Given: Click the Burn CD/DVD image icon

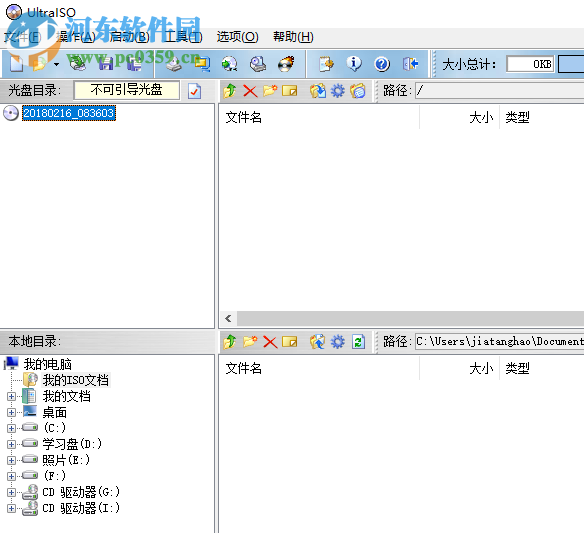Looking at the screenshot, I should [286, 64].
